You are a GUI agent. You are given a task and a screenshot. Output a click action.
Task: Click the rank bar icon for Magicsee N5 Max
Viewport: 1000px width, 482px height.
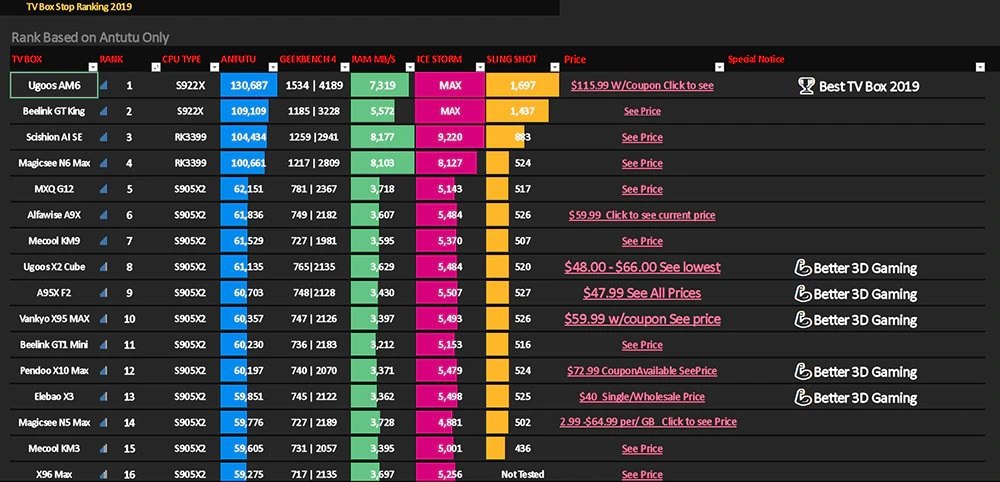[104, 423]
